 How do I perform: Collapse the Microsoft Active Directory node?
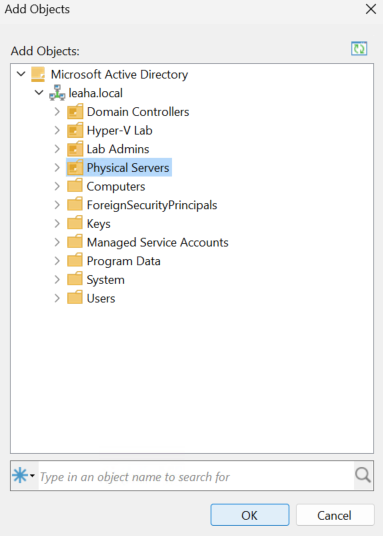pyautogui.click(x=21, y=74)
